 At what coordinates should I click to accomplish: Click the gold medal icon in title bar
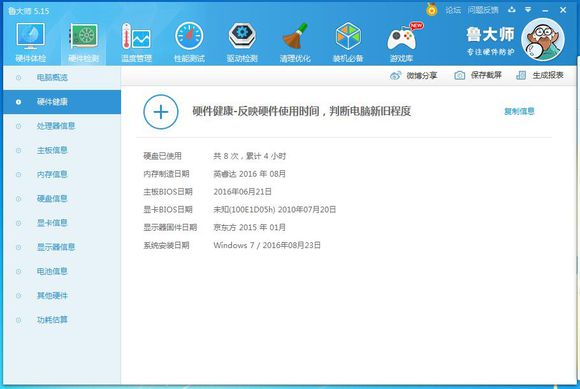pyautogui.click(x=431, y=10)
